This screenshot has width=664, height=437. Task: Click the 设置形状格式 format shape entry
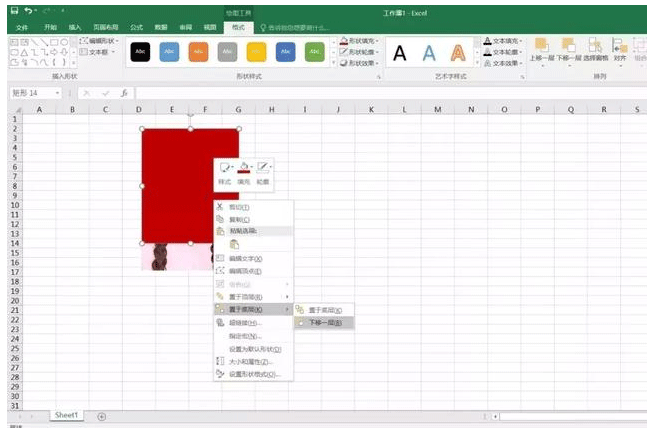pyautogui.click(x=253, y=374)
